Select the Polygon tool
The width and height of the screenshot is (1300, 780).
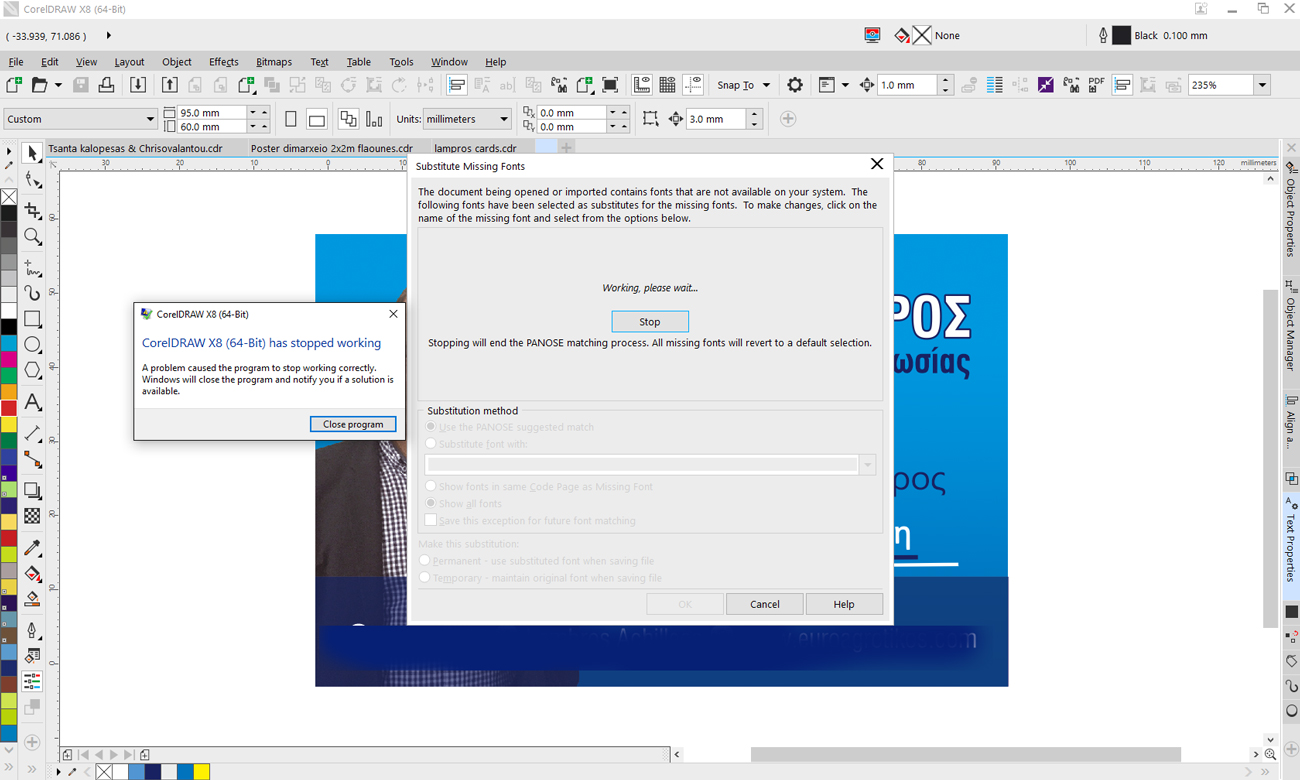pos(32,370)
